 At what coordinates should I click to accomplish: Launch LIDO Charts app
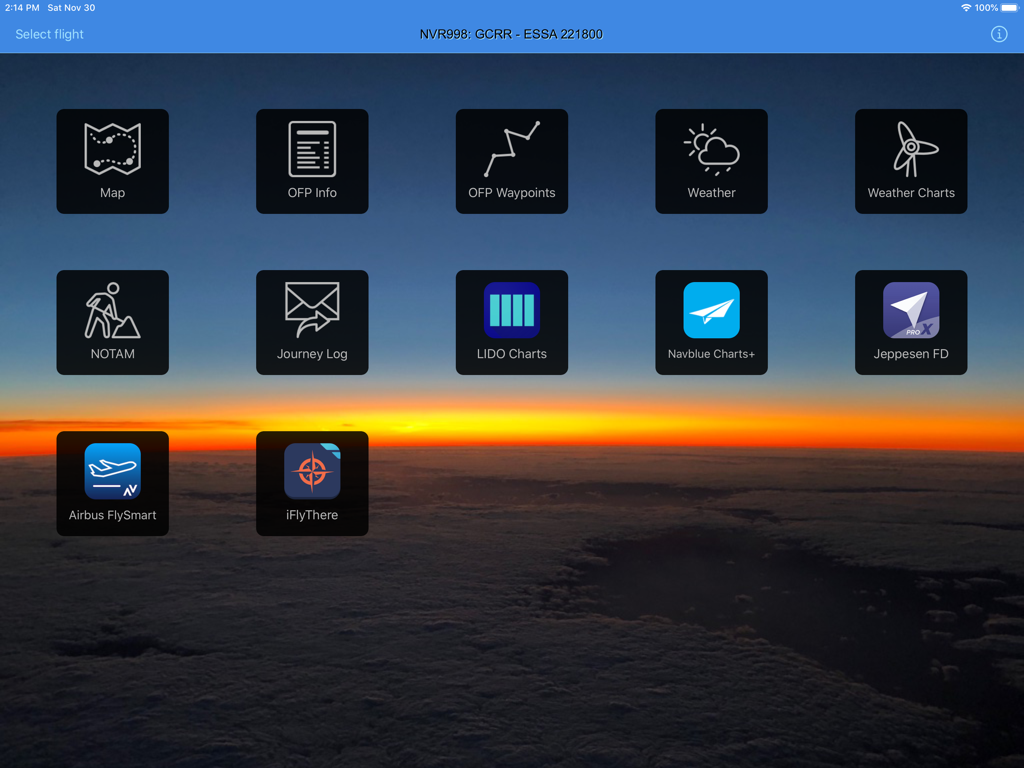coord(511,322)
